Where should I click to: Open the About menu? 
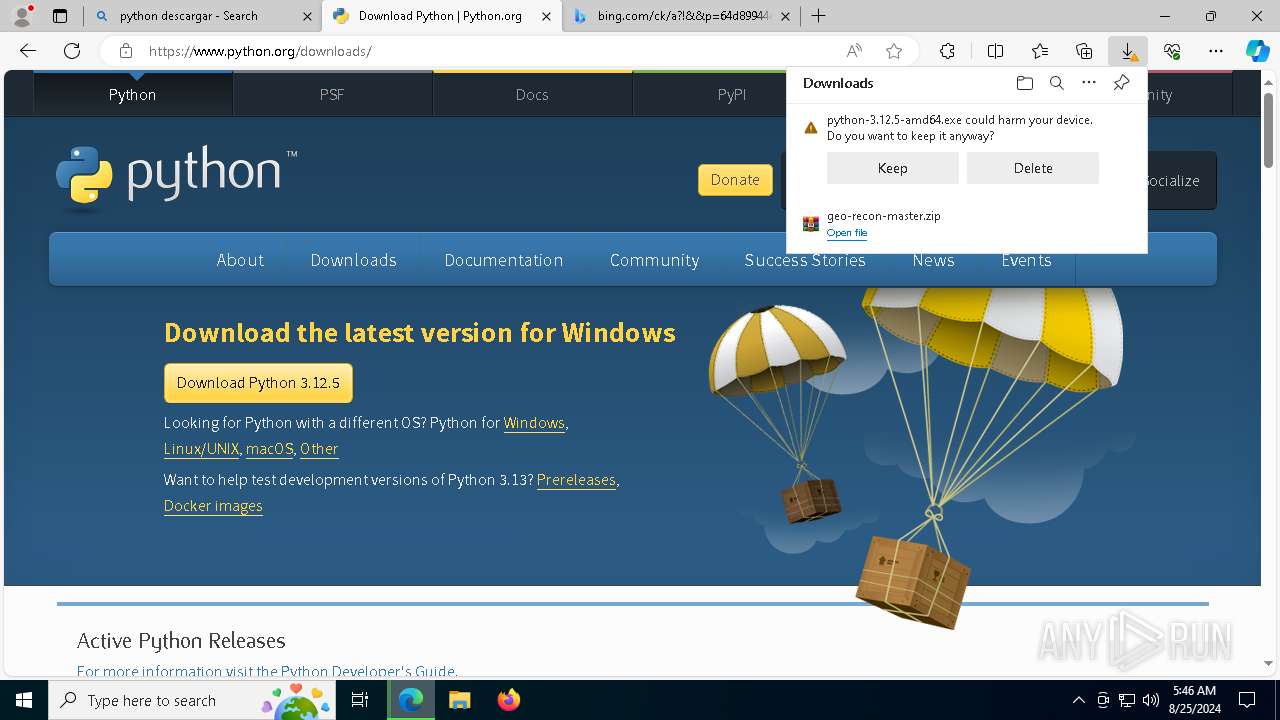(240, 260)
